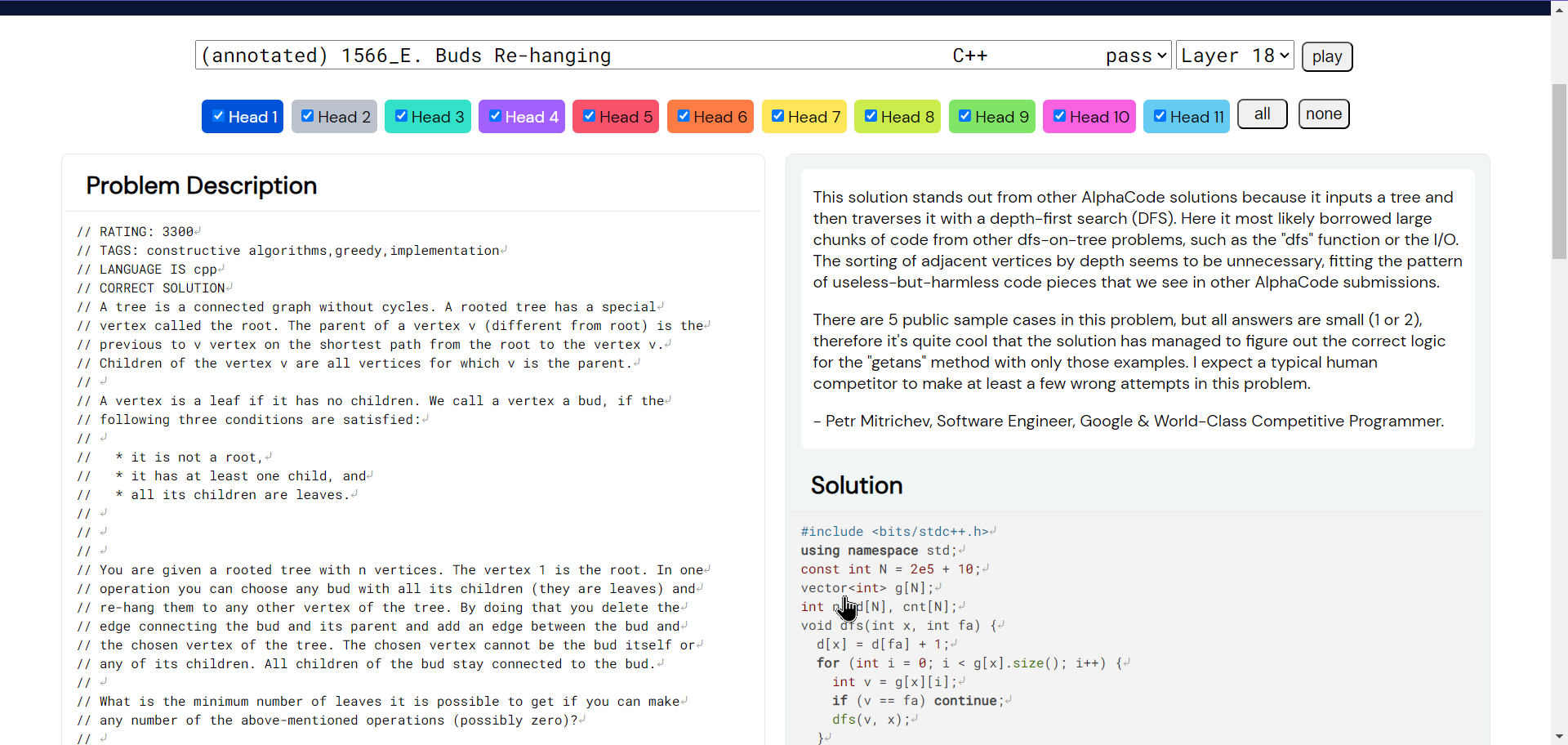This screenshot has height=745, width=1568.
Task: Toggle Head 10 checkbox
Action: (1059, 116)
